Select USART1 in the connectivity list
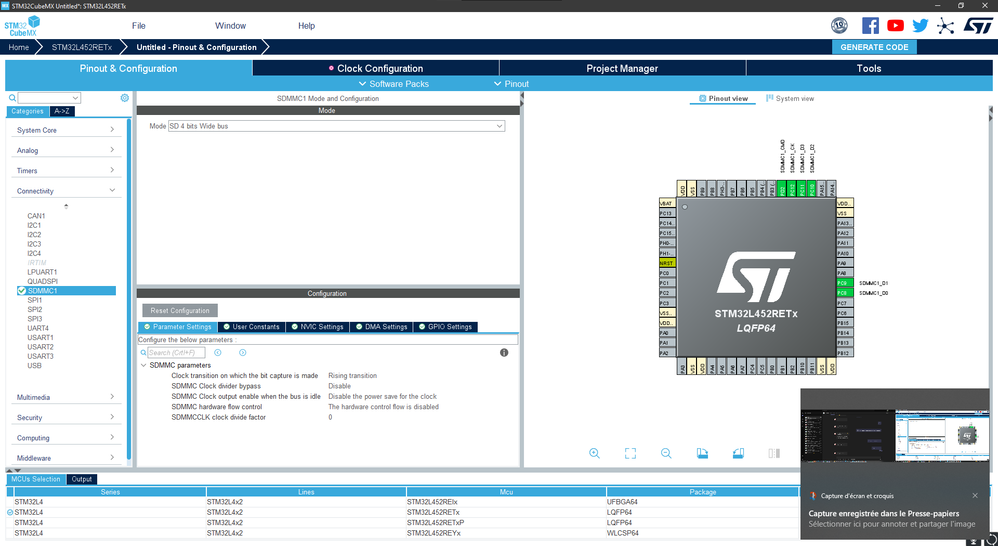This screenshot has height=546, width=998. point(40,337)
